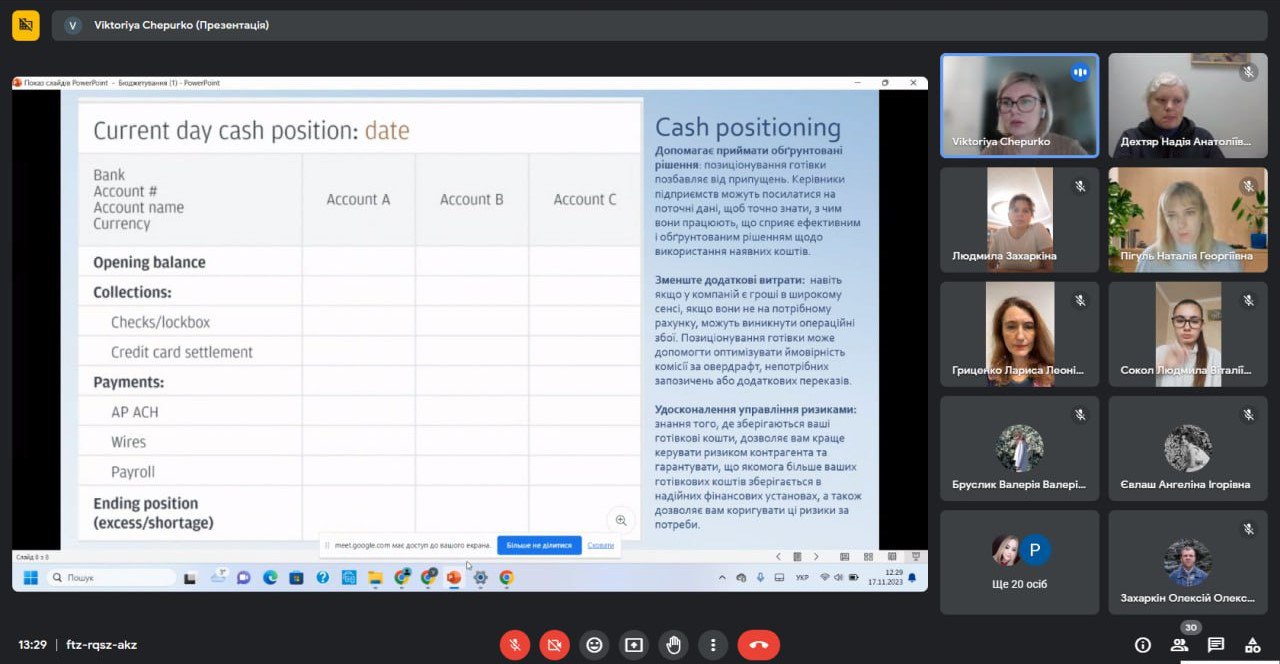
Task: Open the more options three-dot menu
Action: [x=713, y=645]
